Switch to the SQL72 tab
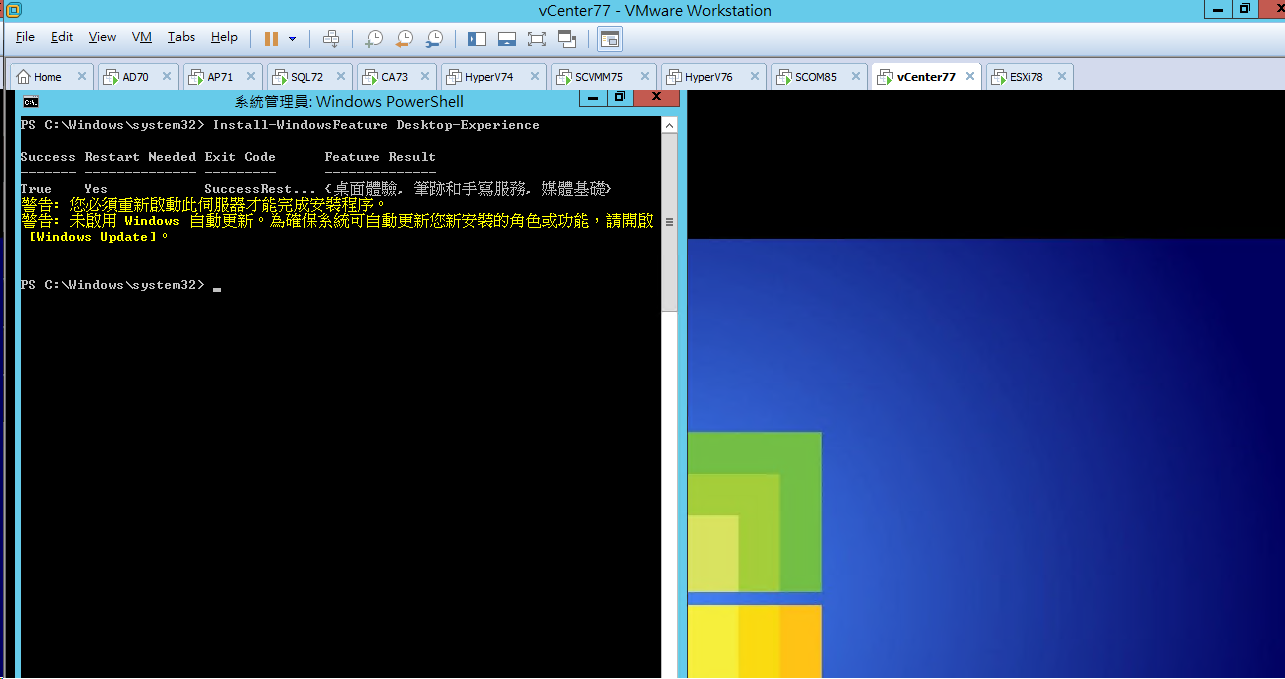Image resolution: width=1285 pixels, height=679 pixels. 310,77
